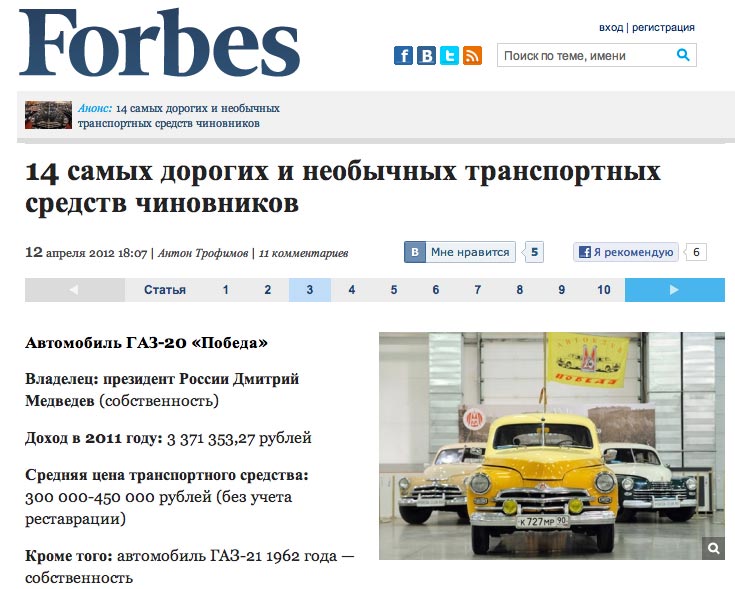This screenshot has height=589, width=735.
Task: Go to previous slide with left arrow
Action: (x=75, y=290)
